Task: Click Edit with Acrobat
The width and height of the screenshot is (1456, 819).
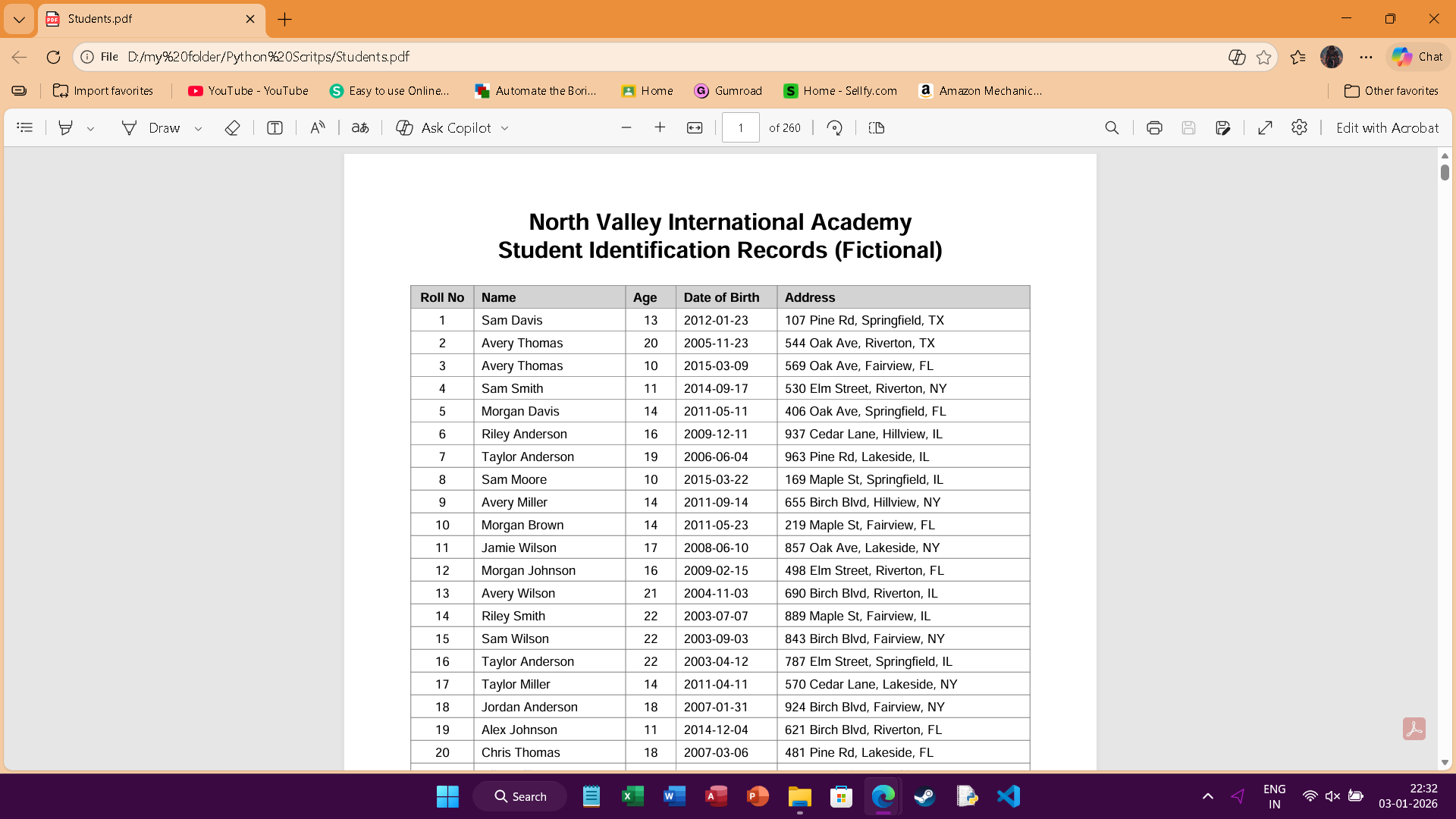Action: [1387, 127]
